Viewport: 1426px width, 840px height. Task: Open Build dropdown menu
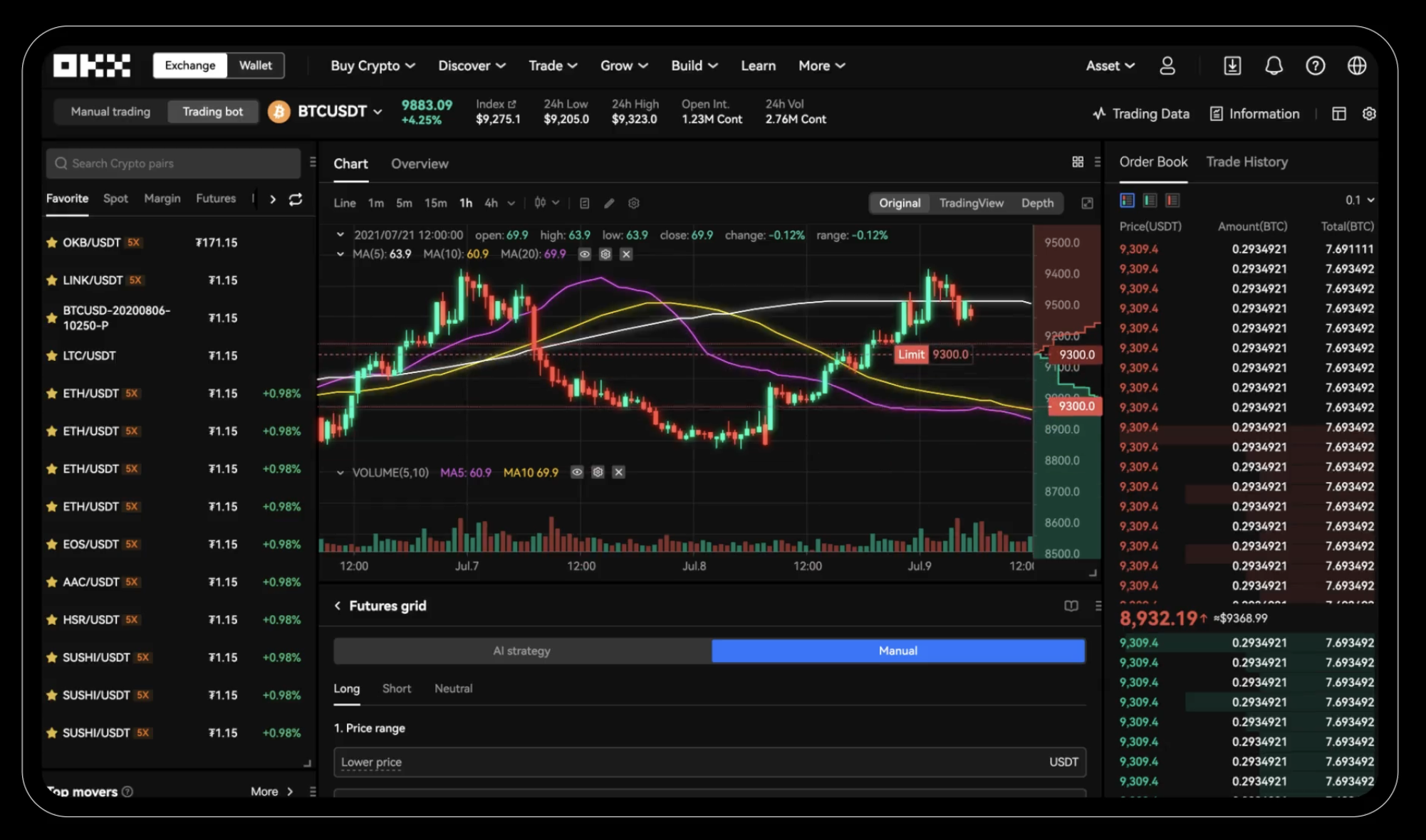coord(694,65)
